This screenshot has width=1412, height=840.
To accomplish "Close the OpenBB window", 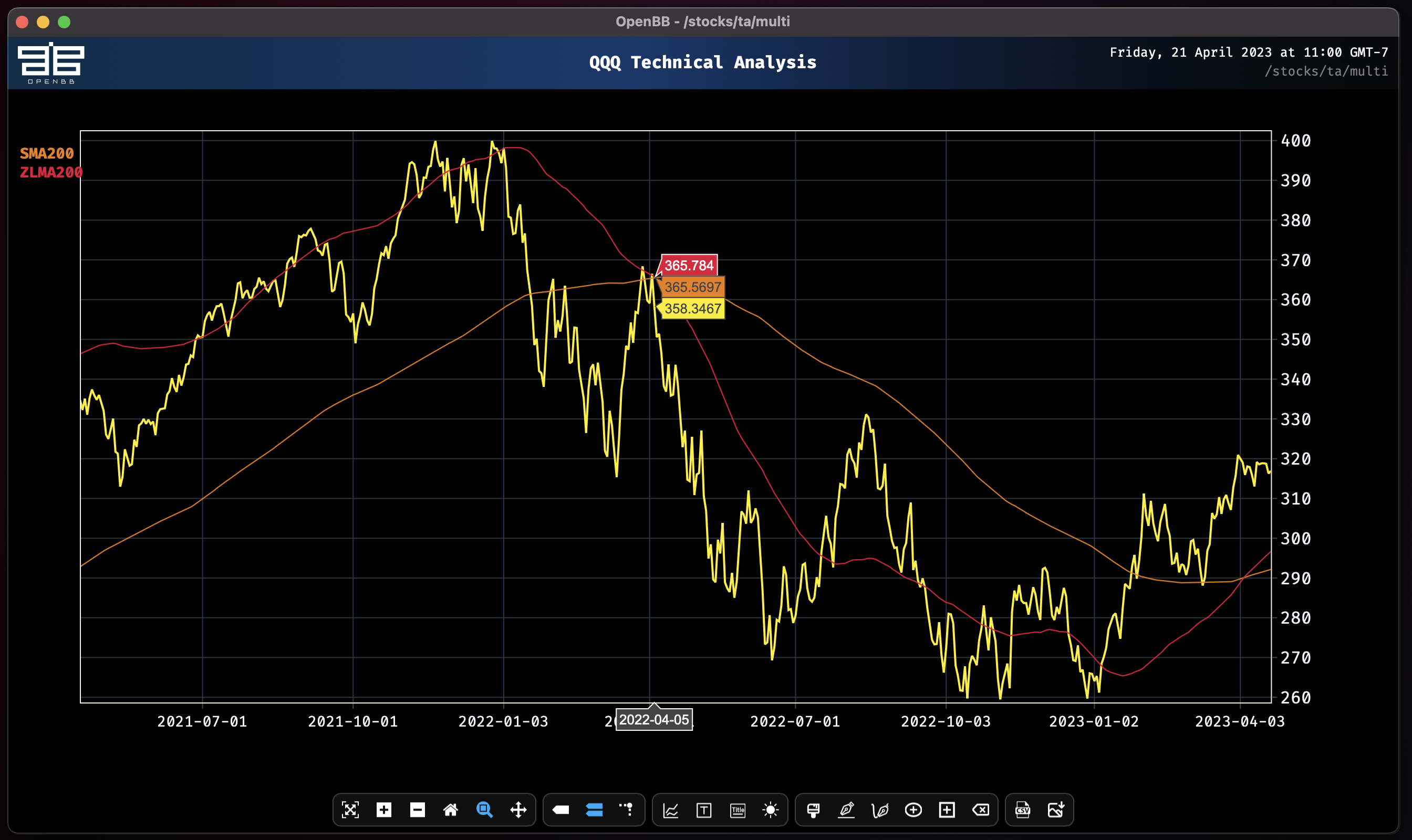I will (22, 22).
